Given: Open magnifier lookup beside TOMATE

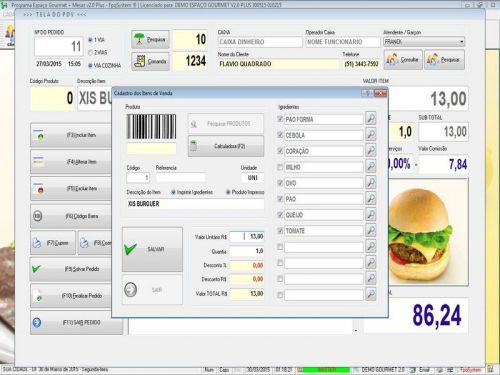Looking at the screenshot, I should [x=371, y=230].
